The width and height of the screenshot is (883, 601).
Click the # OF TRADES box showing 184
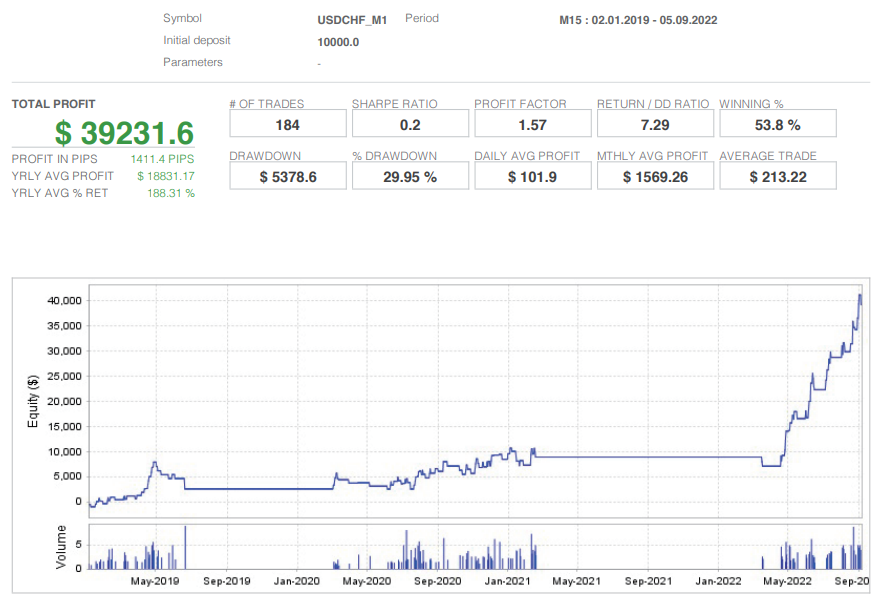pos(288,123)
